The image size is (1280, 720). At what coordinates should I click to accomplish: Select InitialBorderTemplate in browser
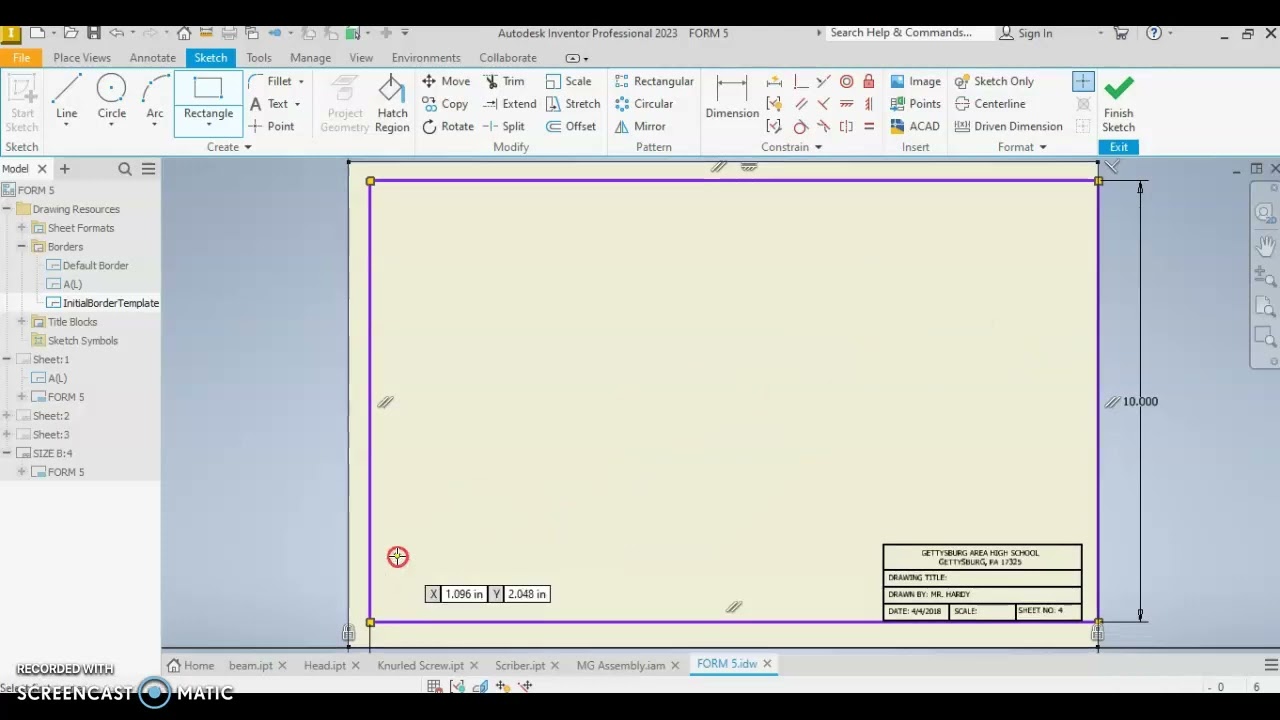tap(102, 303)
